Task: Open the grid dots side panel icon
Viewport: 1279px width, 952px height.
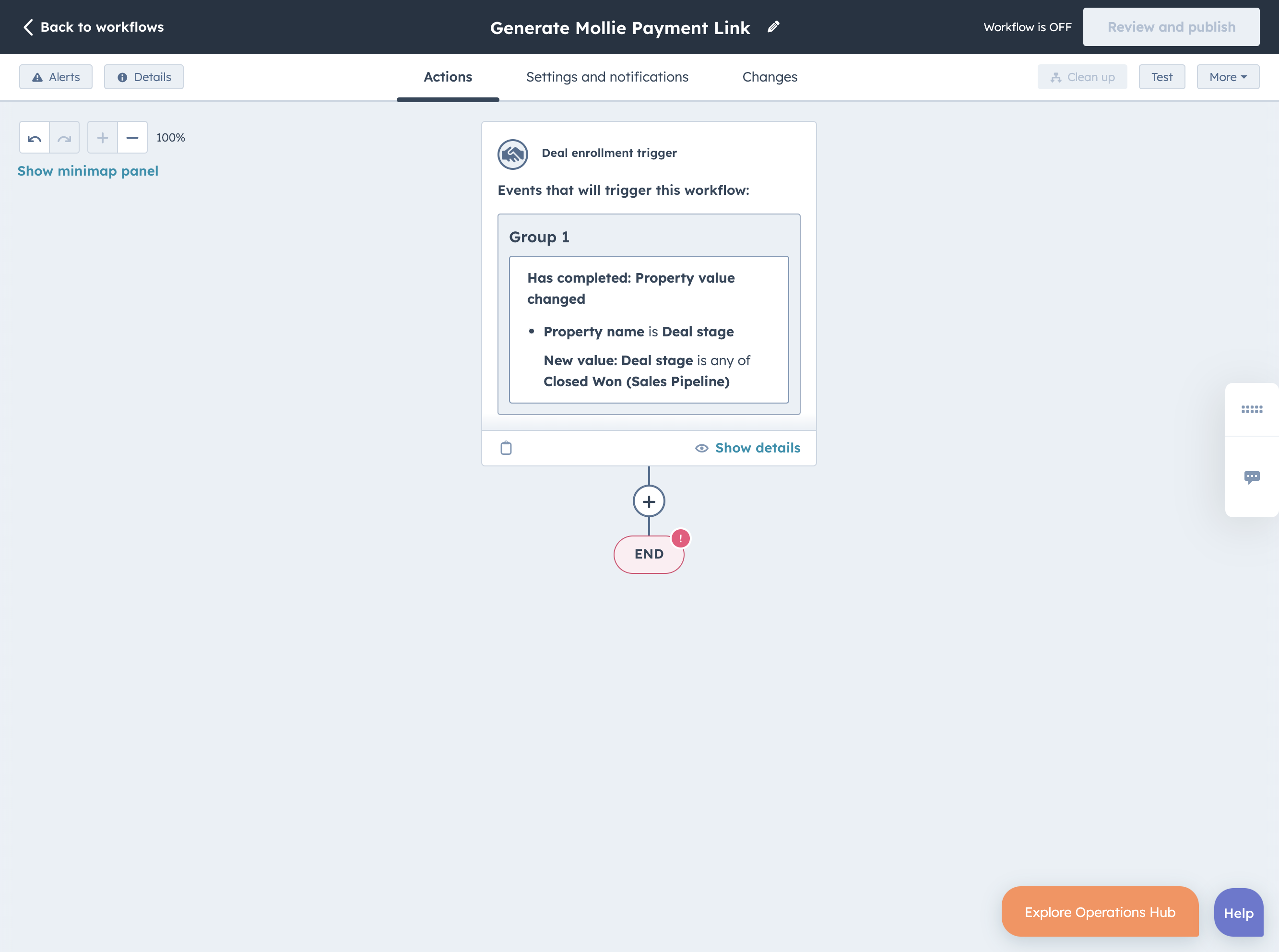Action: (x=1251, y=410)
